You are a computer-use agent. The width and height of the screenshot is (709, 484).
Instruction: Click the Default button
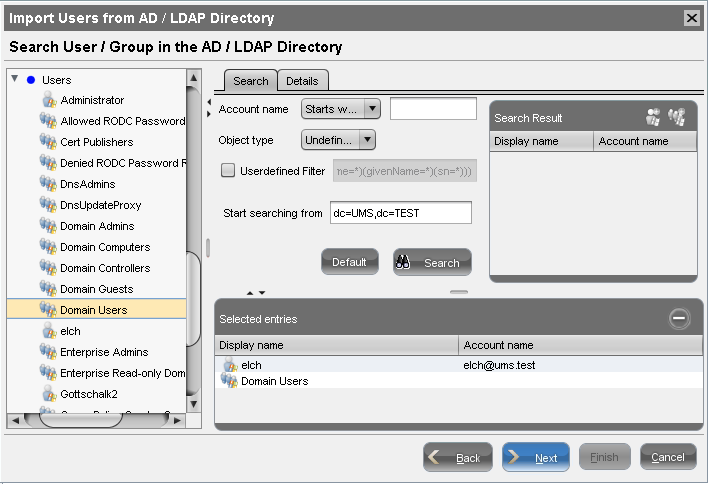tap(349, 262)
